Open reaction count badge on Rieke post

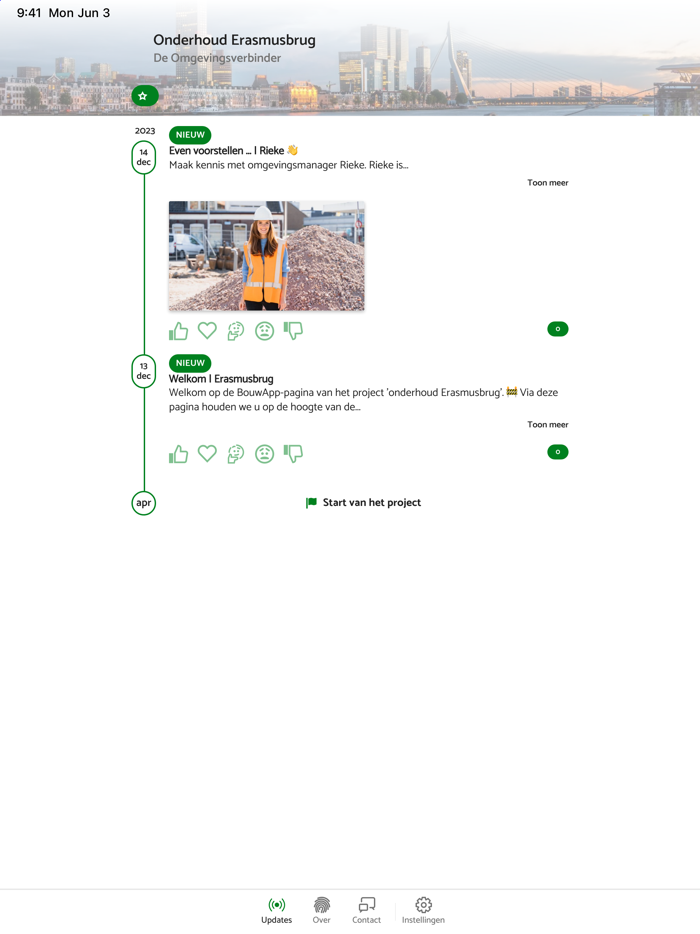pos(558,329)
